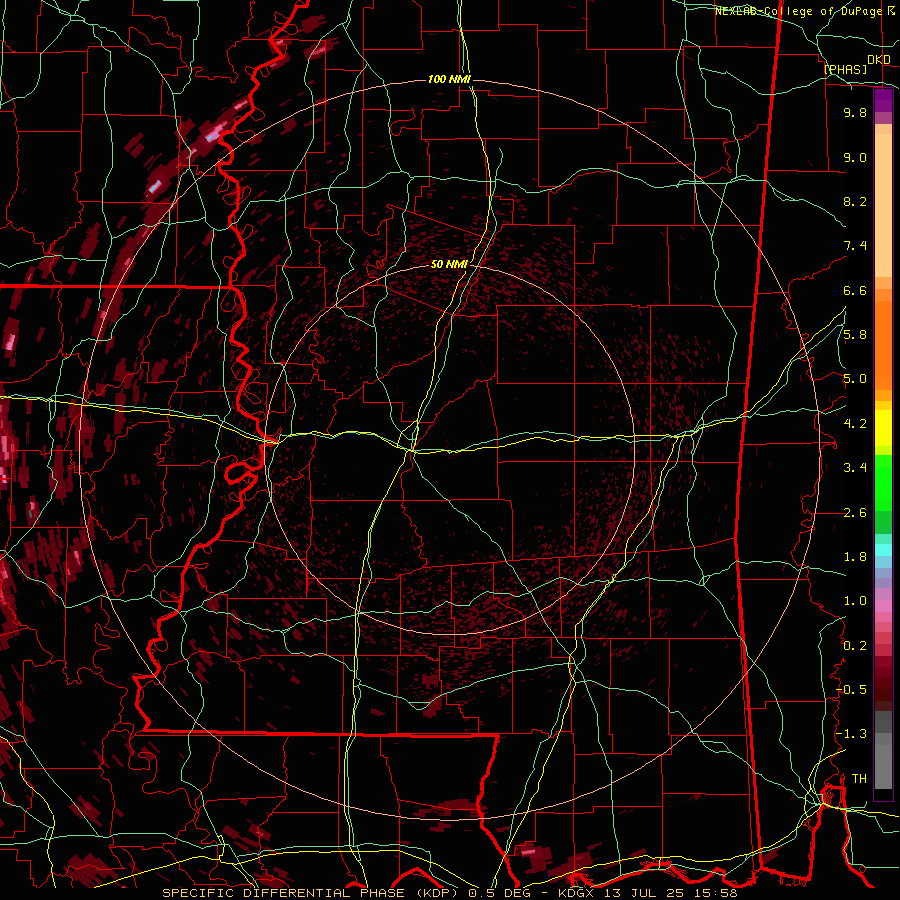Click the SPECIFIC DIFFERENTIAL PHASE (KDP) caption
Image resolution: width=900 pixels, height=900 pixels.
point(313,893)
